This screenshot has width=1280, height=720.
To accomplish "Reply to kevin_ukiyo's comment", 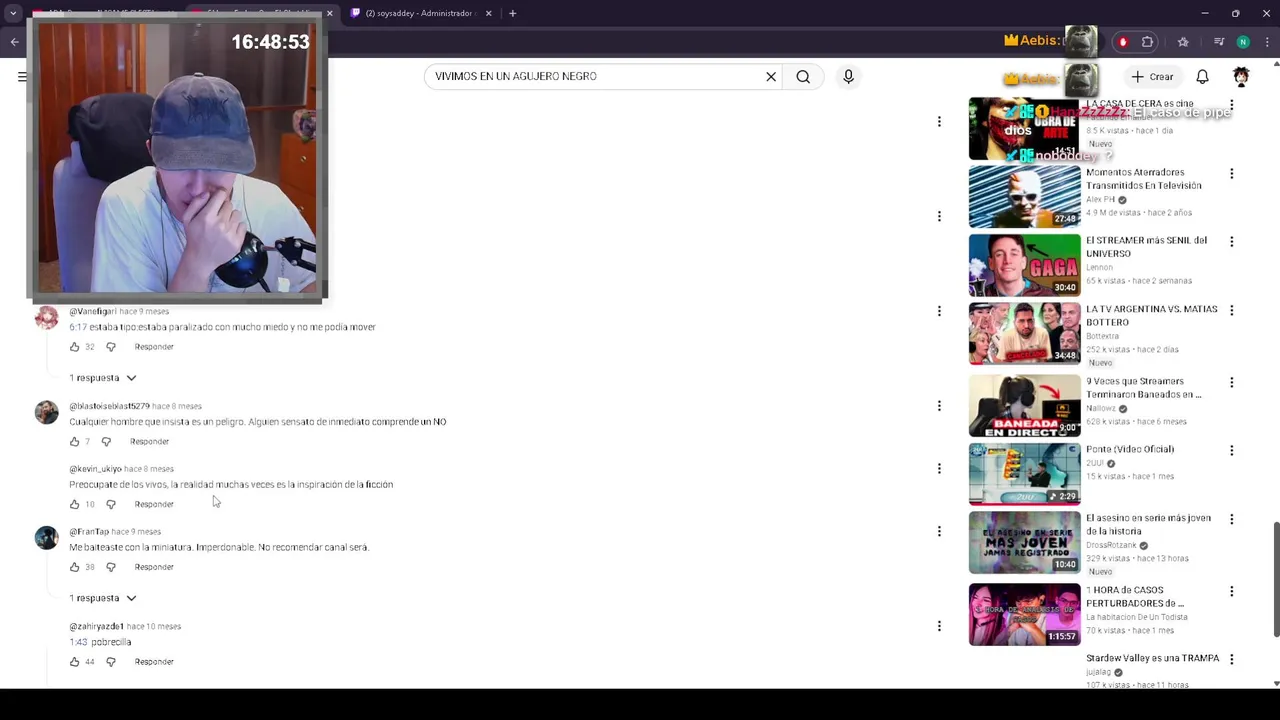I will [x=154, y=504].
